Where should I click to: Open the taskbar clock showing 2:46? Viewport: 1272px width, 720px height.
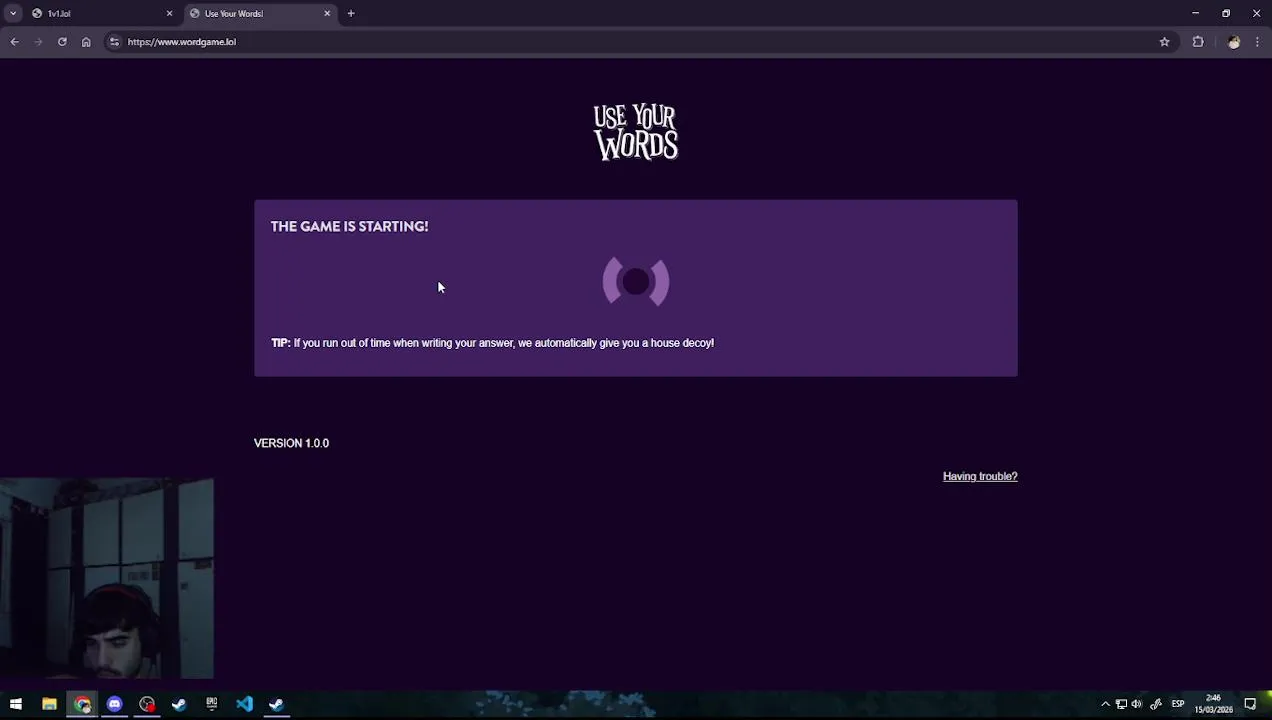tap(1213, 704)
